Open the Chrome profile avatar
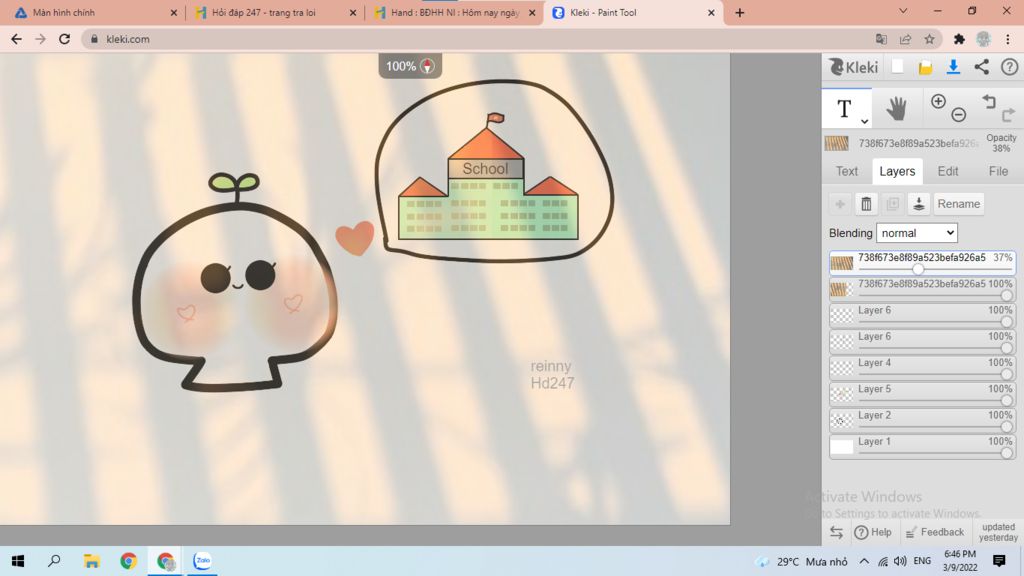Viewport: 1024px width, 576px height. pyautogui.click(x=984, y=39)
